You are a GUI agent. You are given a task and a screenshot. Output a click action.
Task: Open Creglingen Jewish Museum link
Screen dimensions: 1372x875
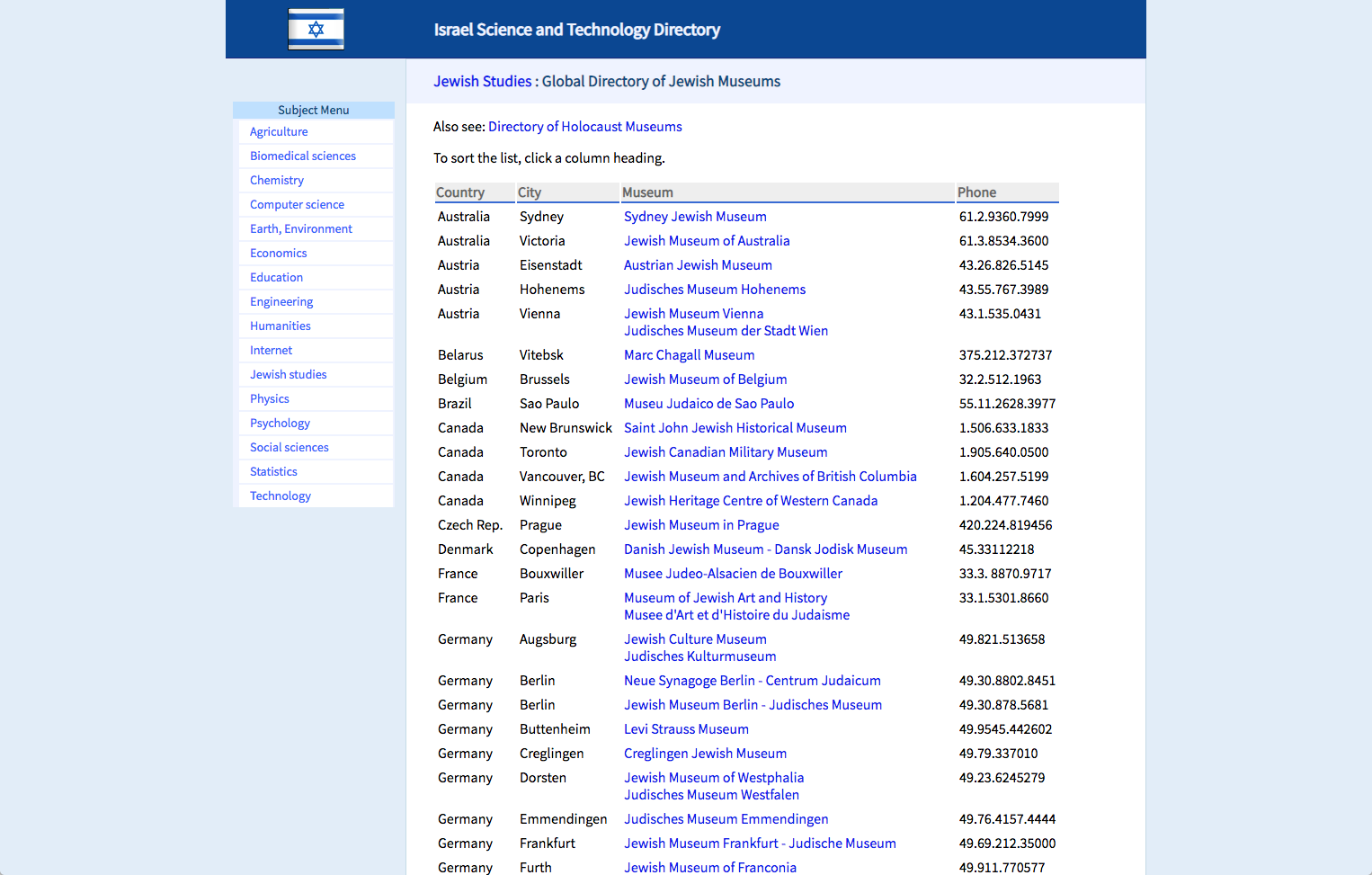tap(705, 754)
